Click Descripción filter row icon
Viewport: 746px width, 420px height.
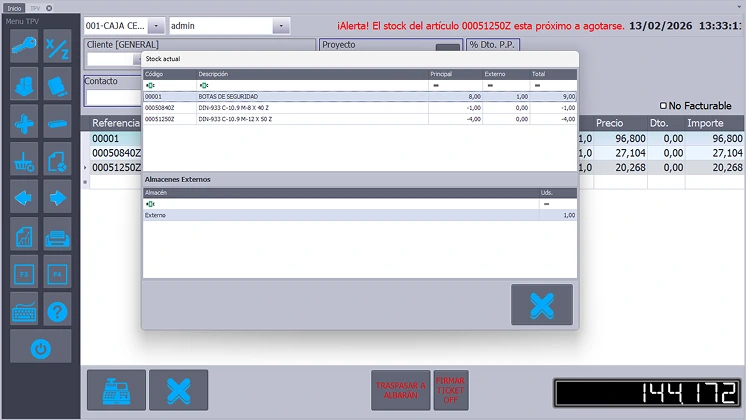click(204, 85)
